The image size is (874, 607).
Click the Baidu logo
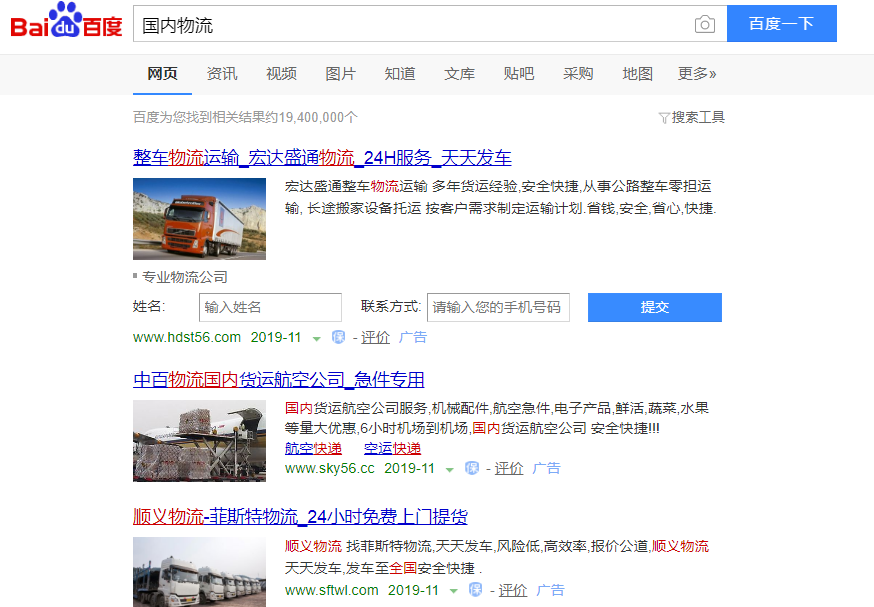[66, 20]
